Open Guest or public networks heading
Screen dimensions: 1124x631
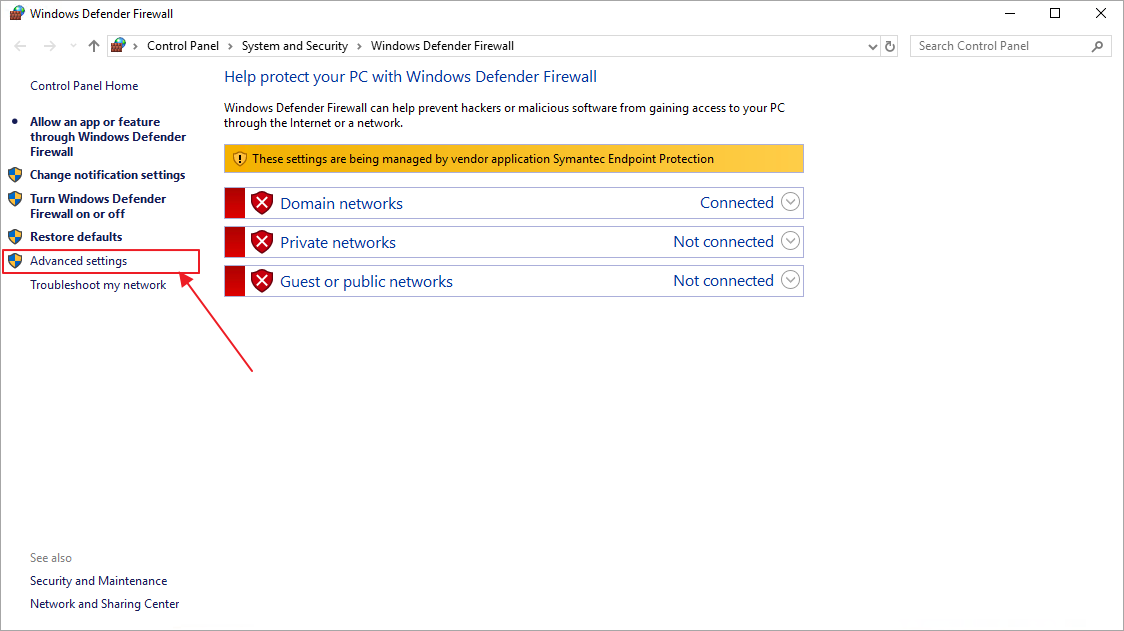366,282
